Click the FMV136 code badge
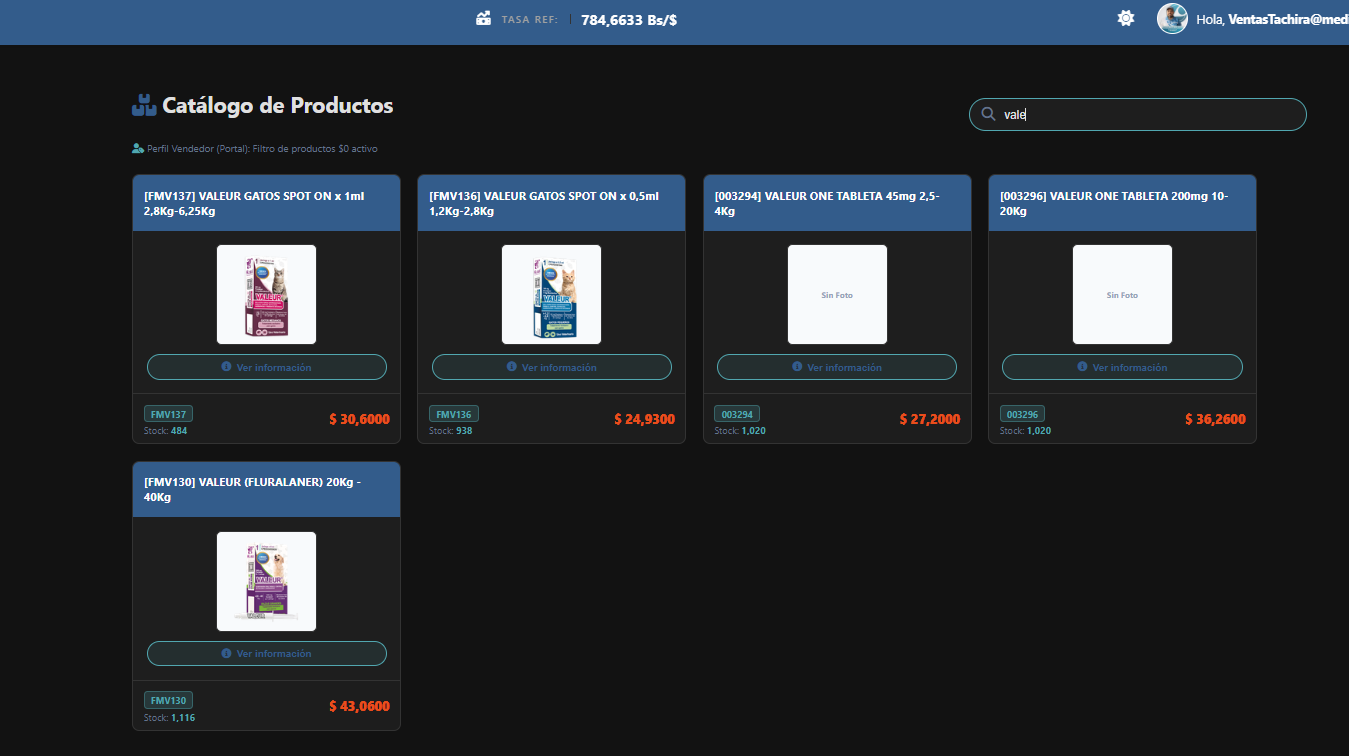Viewport: 1349px width, 756px height. (453, 414)
